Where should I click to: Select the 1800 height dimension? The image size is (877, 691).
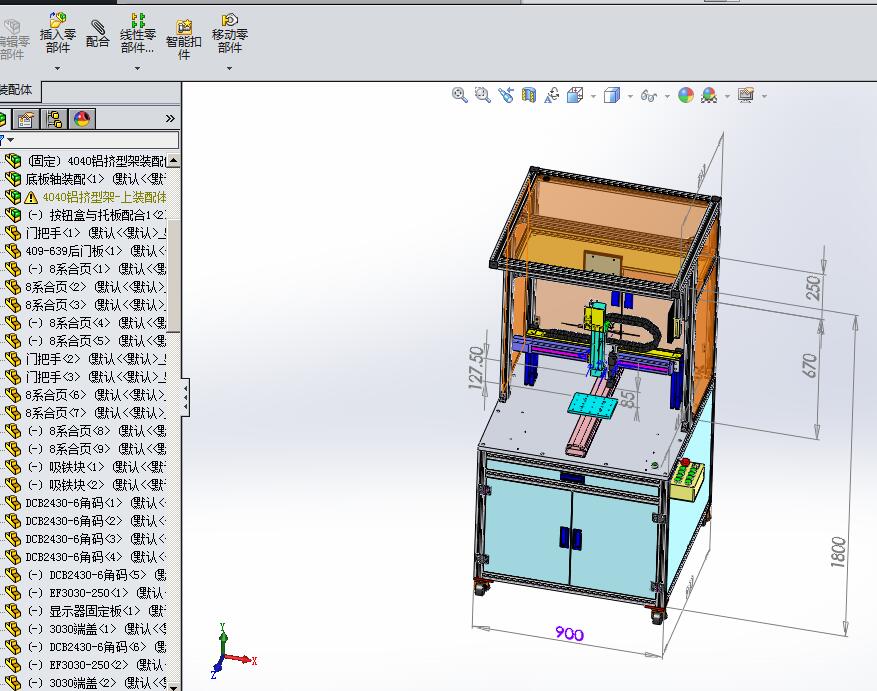click(x=838, y=552)
